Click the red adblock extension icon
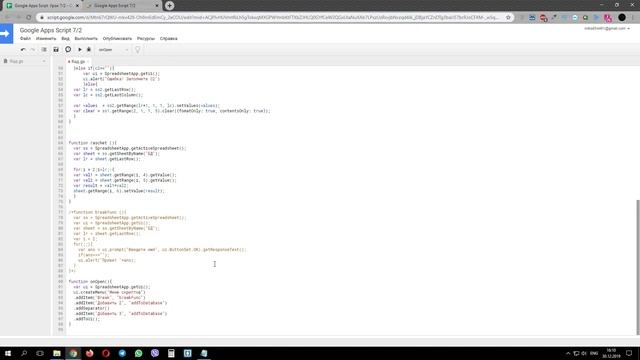The height and width of the screenshot is (360, 640). [543, 18]
